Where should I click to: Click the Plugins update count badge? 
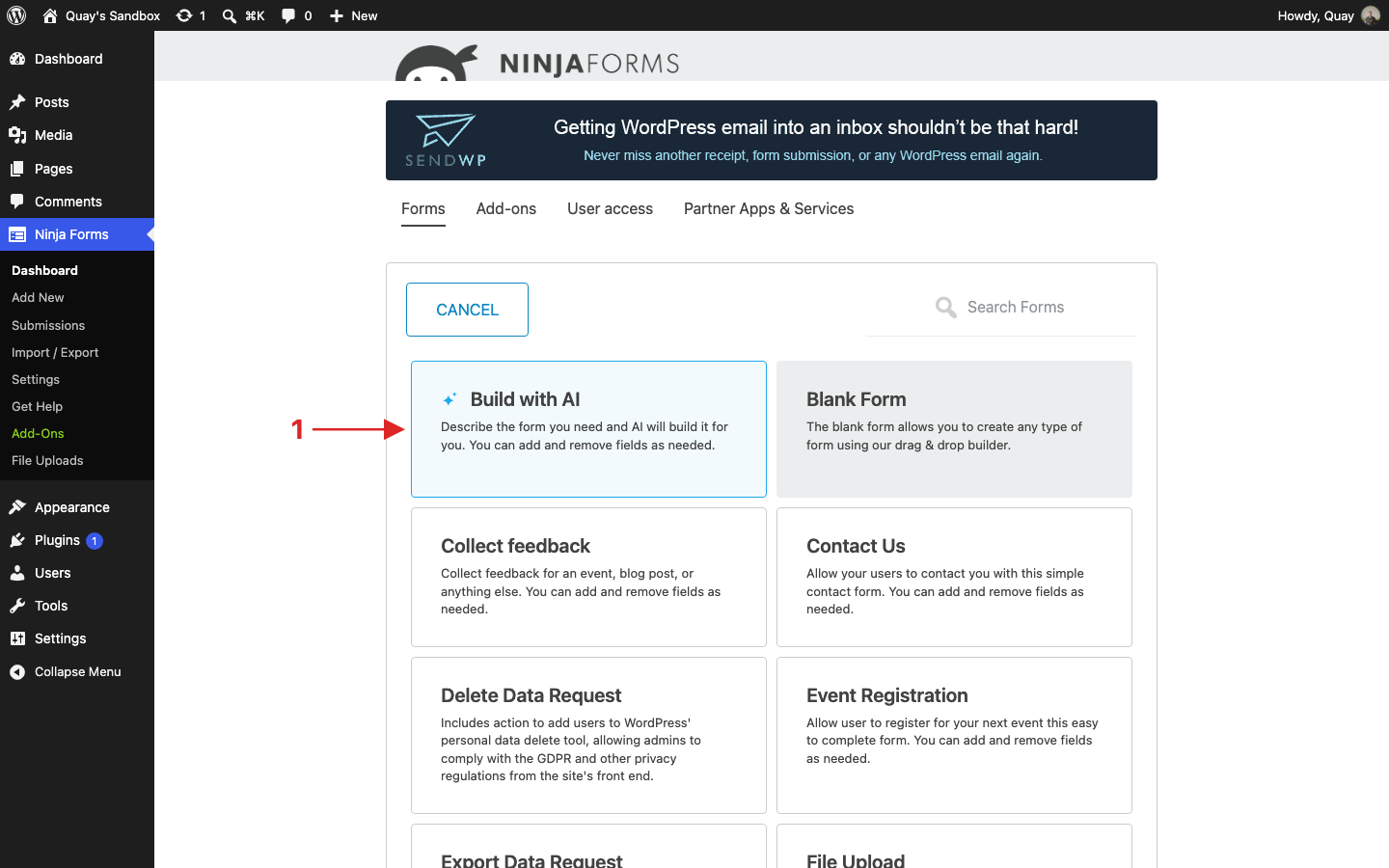coord(95,541)
